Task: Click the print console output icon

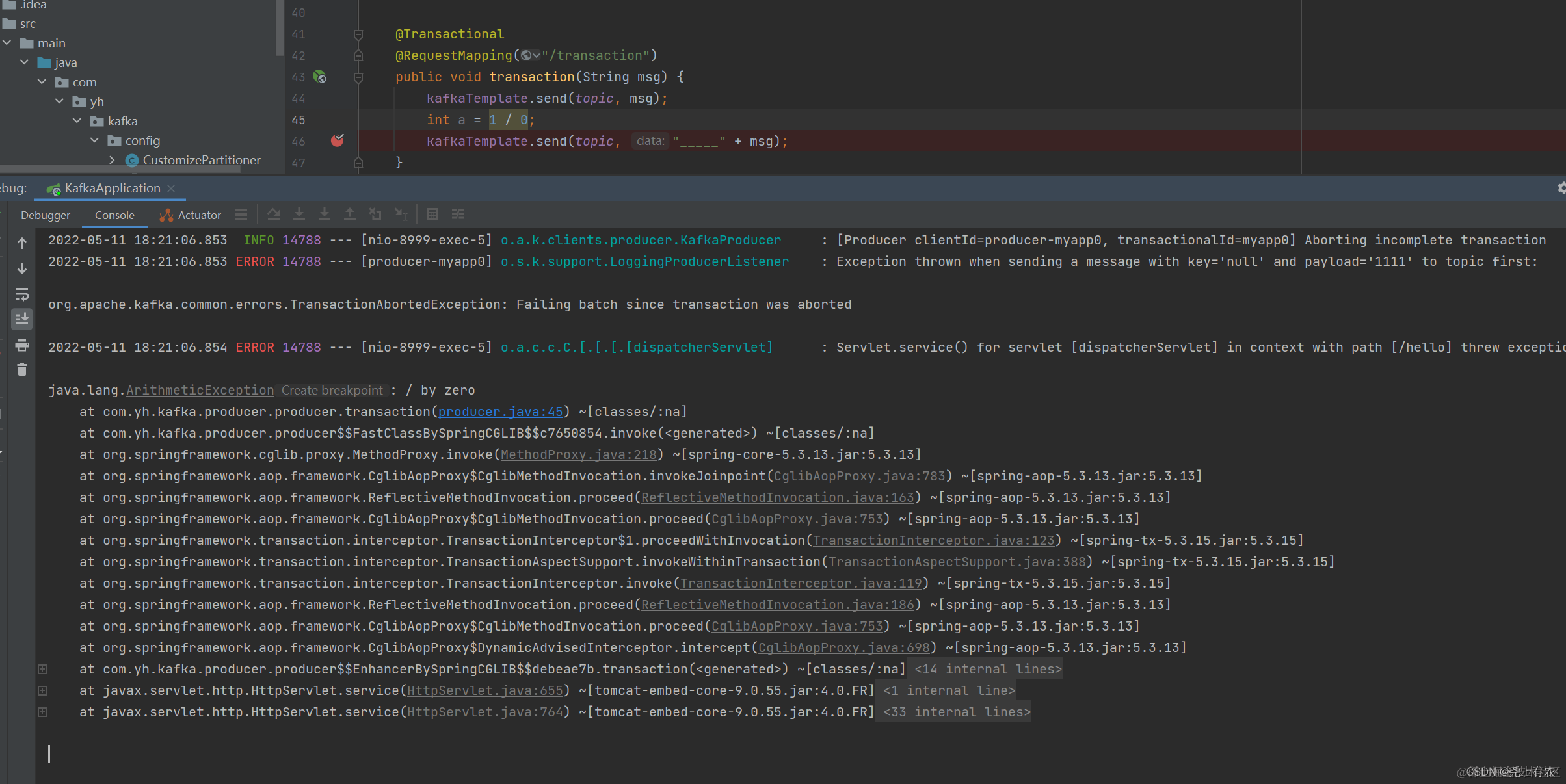Action: [x=22, y=345]
